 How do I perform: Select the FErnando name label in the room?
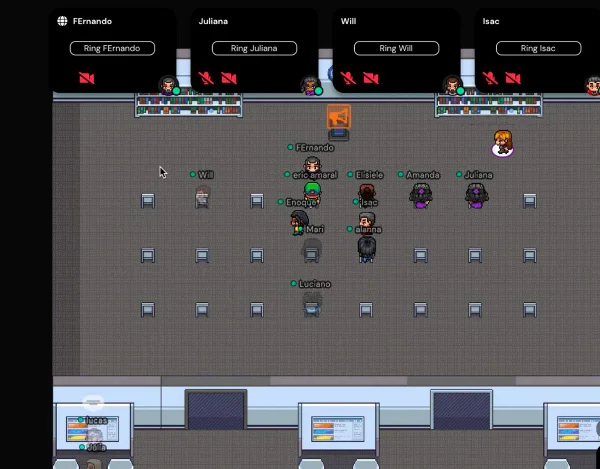pos(315,148)
